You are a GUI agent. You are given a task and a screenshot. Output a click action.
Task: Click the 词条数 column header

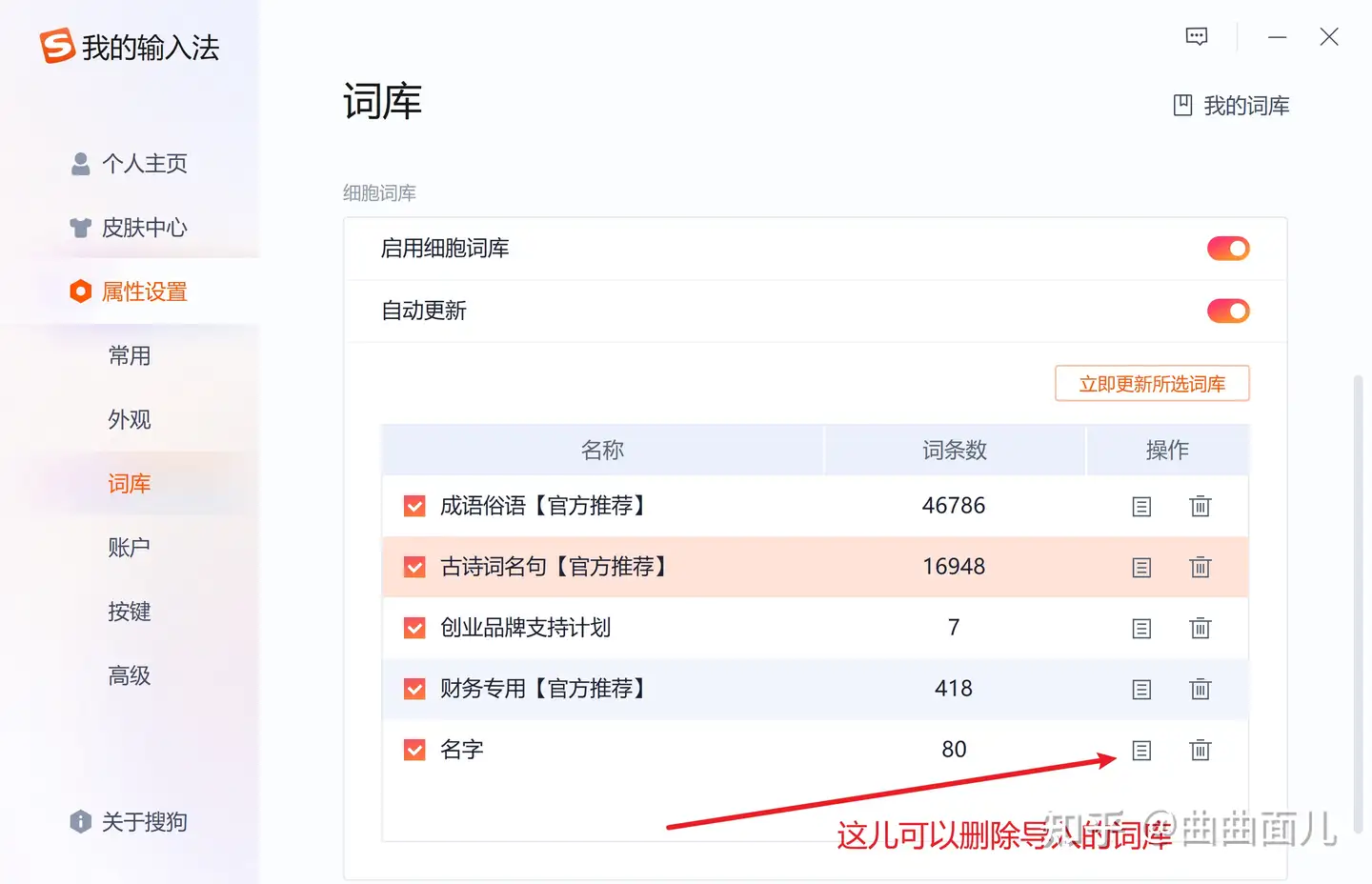[x=955, y=450]
